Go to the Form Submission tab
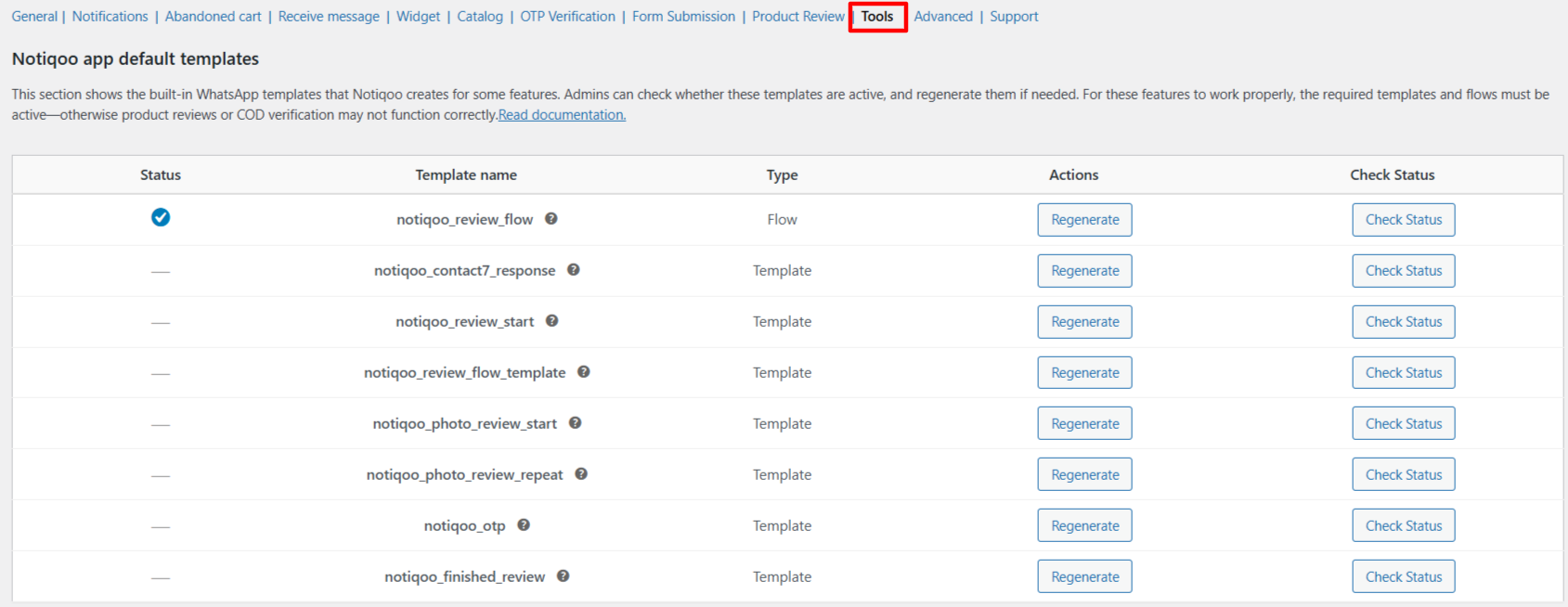Screen dimensions: 1568x607 [683, 17]
